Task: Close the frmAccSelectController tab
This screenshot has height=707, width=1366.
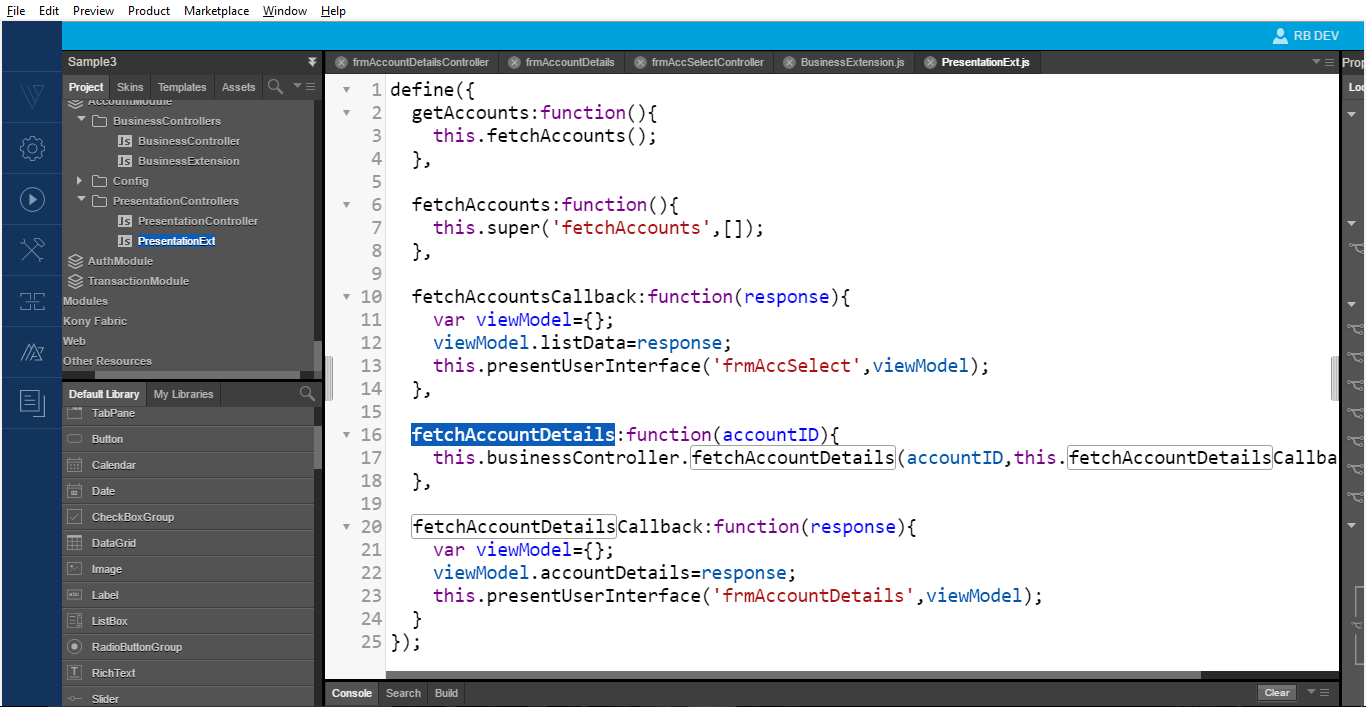Action: (x=640, y=62)
